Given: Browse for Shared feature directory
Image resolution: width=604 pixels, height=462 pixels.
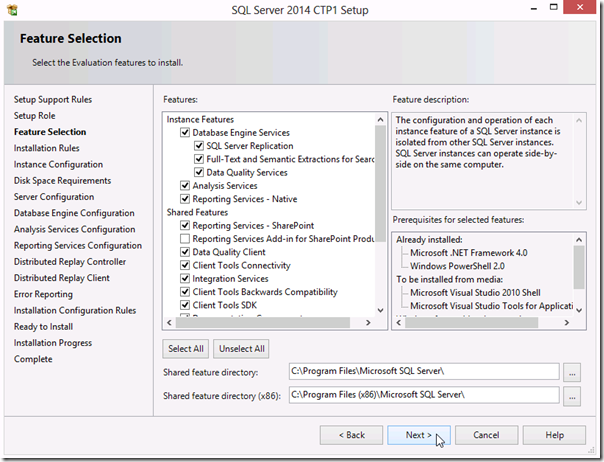Looking at the screenshot, I should click(572, 373).
